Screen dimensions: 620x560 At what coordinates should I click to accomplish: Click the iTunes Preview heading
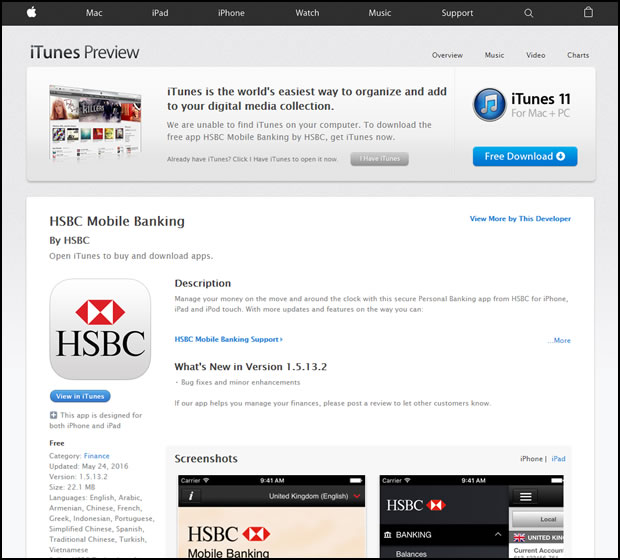[85, 52]
